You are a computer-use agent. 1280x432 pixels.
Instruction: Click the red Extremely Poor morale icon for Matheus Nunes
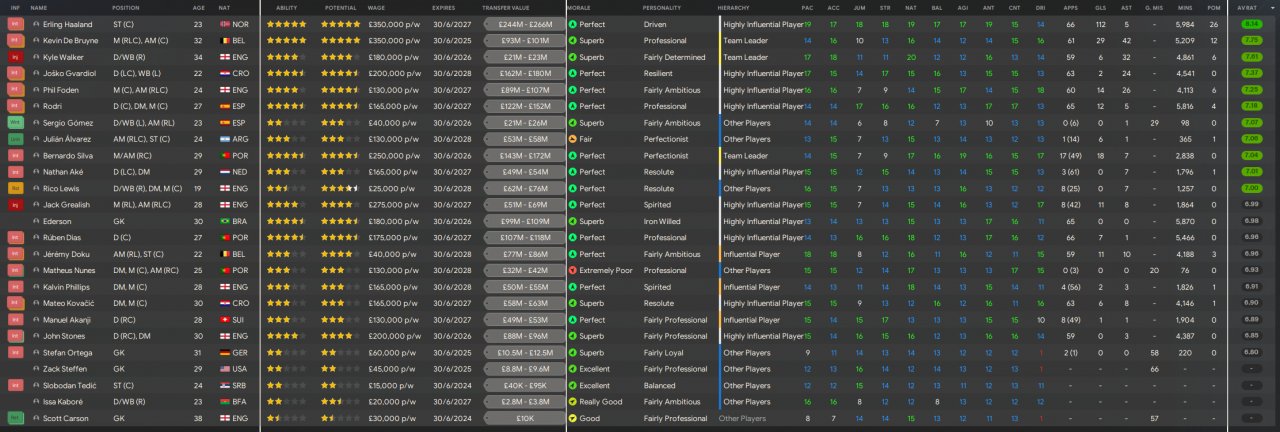(x=572, y=271)
